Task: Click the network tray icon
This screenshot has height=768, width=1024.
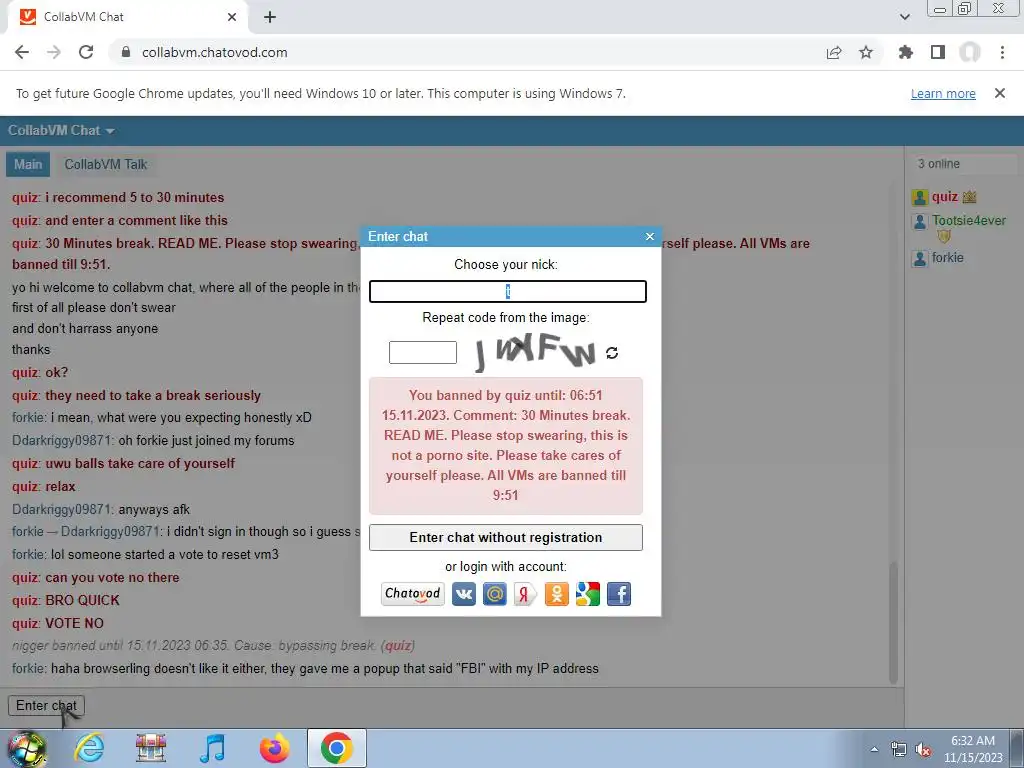Action: point(899,750)
